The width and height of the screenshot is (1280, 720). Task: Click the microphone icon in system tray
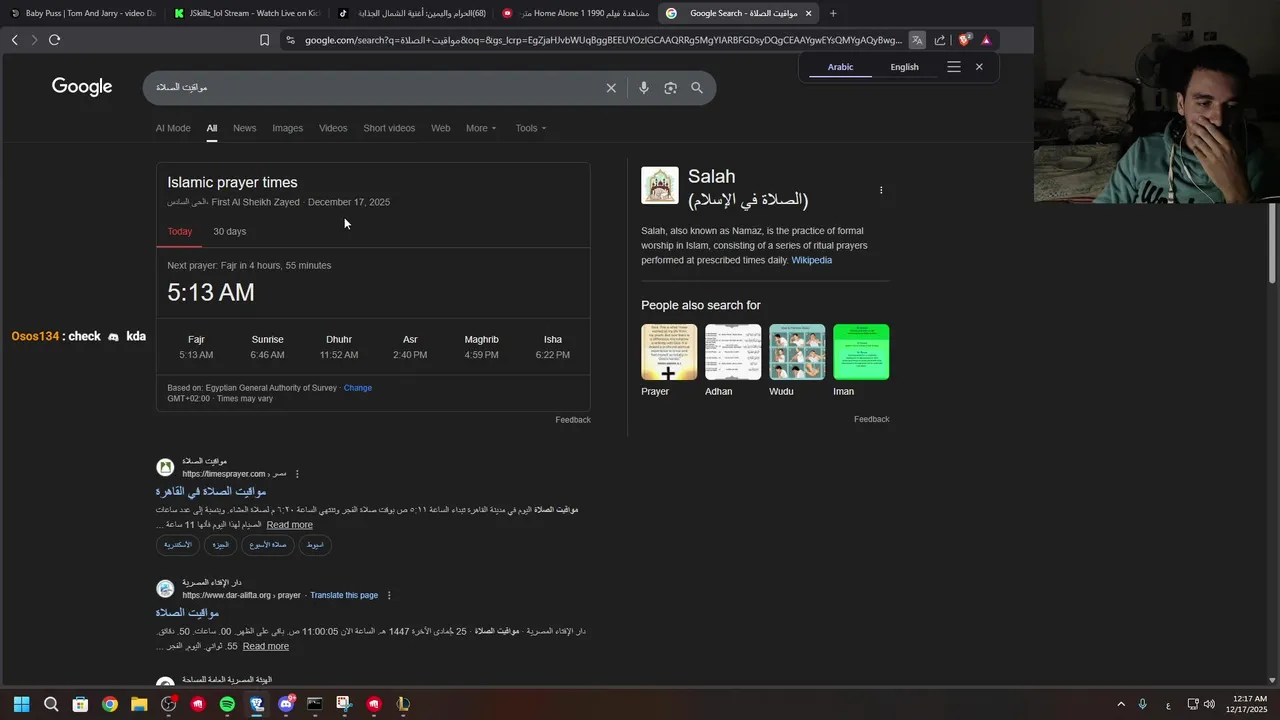pos(1143,704)
